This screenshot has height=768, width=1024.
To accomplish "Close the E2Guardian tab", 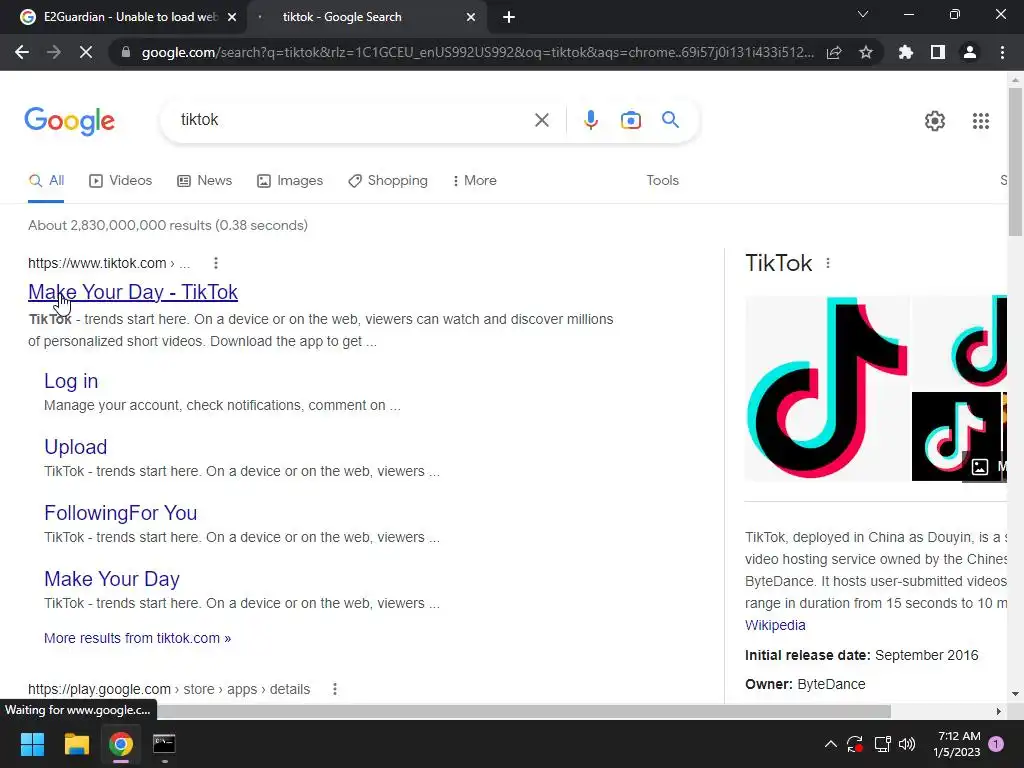I will pyautogui.click(x=232, y=17).
